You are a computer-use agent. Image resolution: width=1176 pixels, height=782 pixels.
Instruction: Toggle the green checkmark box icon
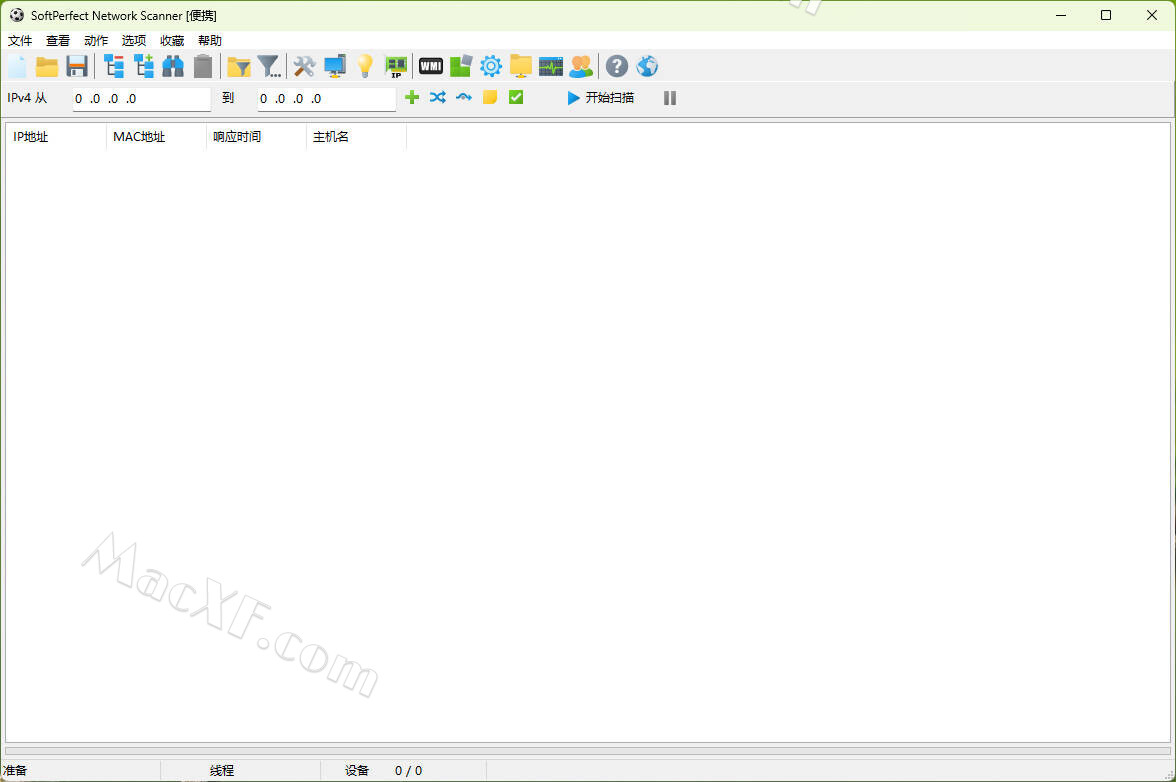click(x=516, y=97)
